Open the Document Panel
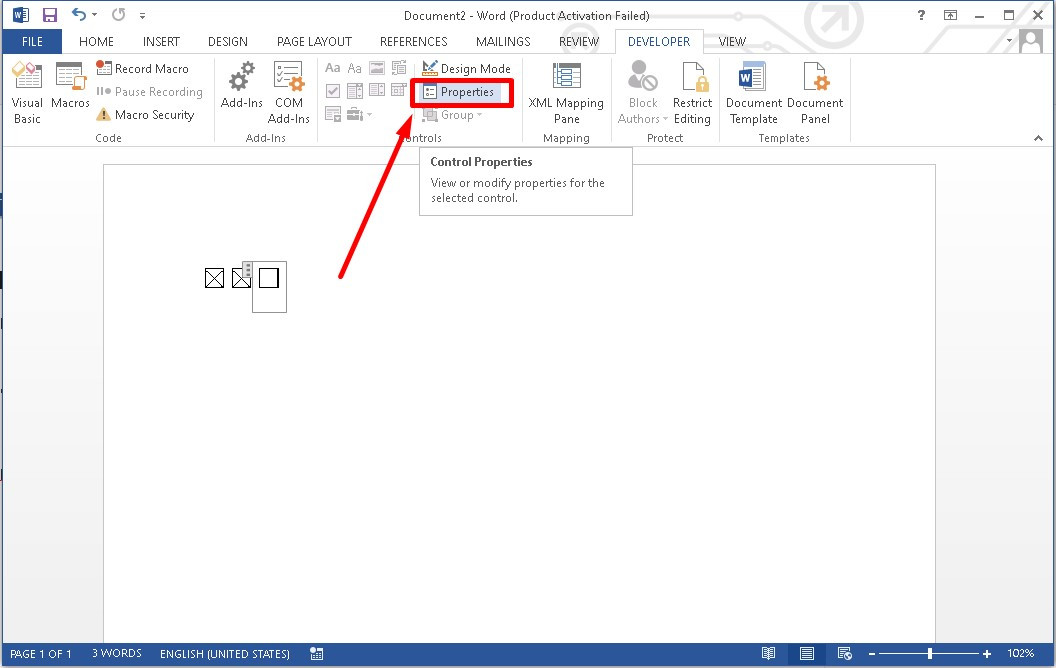This screenshot has width=1056, height=668. point(815,92)
